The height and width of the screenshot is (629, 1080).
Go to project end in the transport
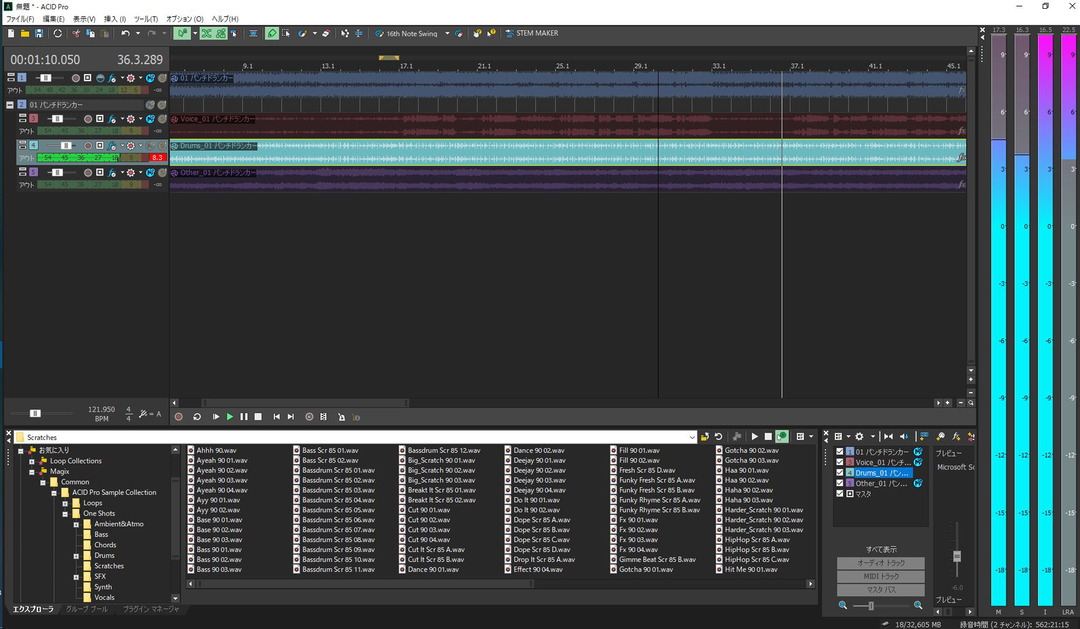[291, 417]
